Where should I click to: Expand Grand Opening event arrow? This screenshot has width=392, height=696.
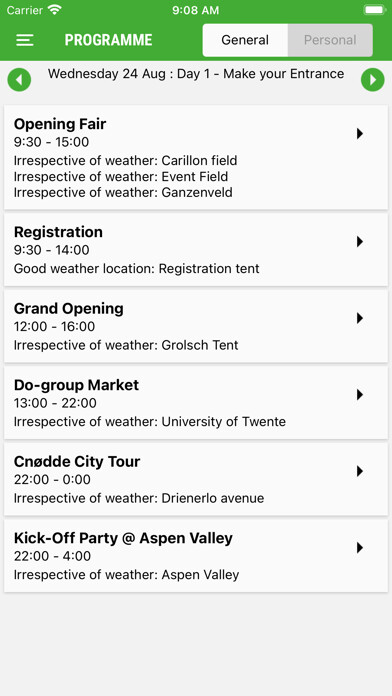click(x=360, y=318)
